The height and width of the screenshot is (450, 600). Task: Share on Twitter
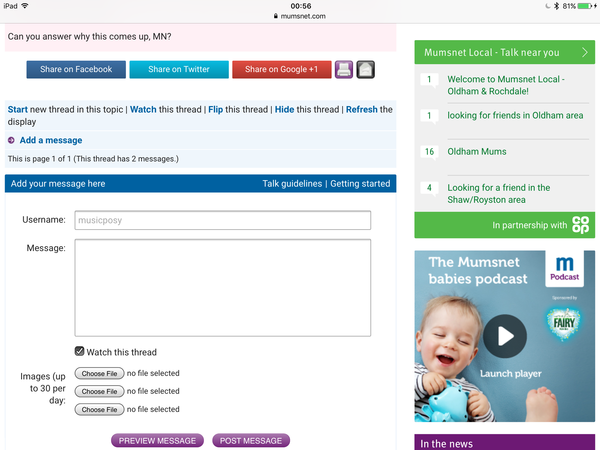tap(179, 69)
